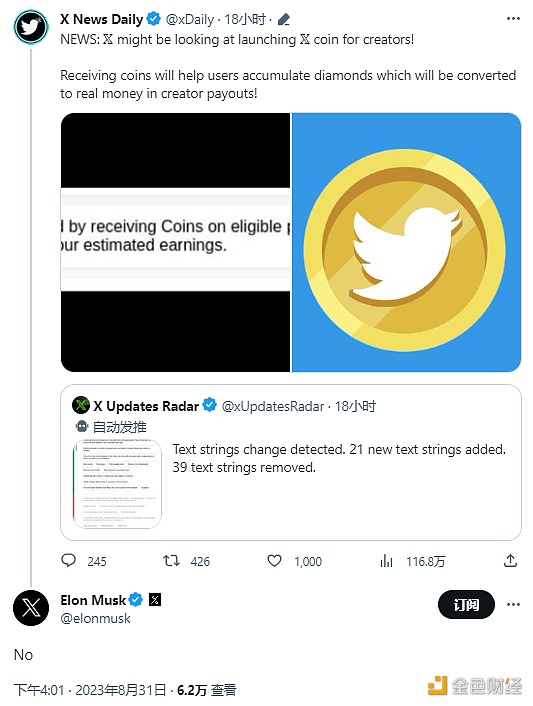The image size is (533, 706).
Task: Open more options for Elon Musk reply
Action: [513, 604]
